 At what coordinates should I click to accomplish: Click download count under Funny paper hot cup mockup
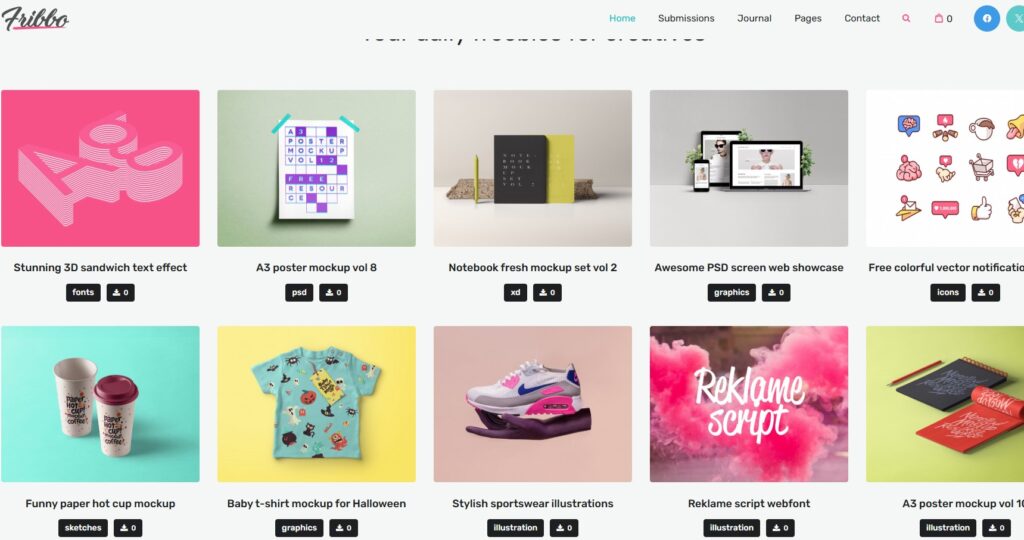pyautogui.click(x=128, y=528)
